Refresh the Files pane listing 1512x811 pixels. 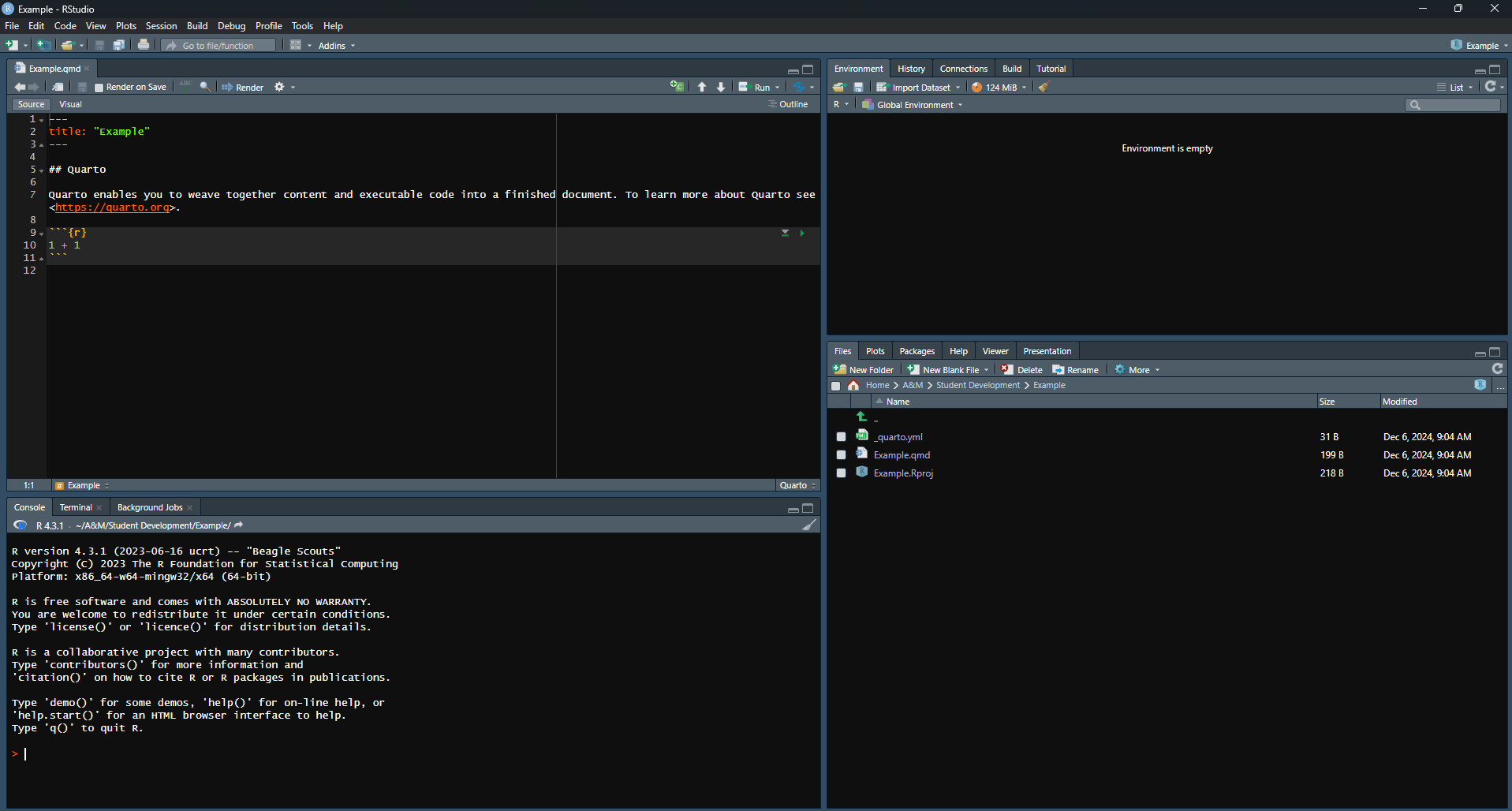pyautogui.click(x=1497, y=368)
